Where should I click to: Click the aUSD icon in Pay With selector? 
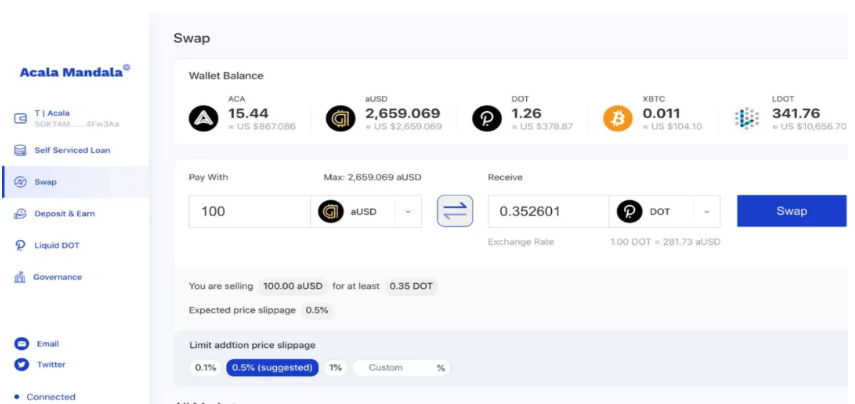pyautogui.click(x=330, y=212)
